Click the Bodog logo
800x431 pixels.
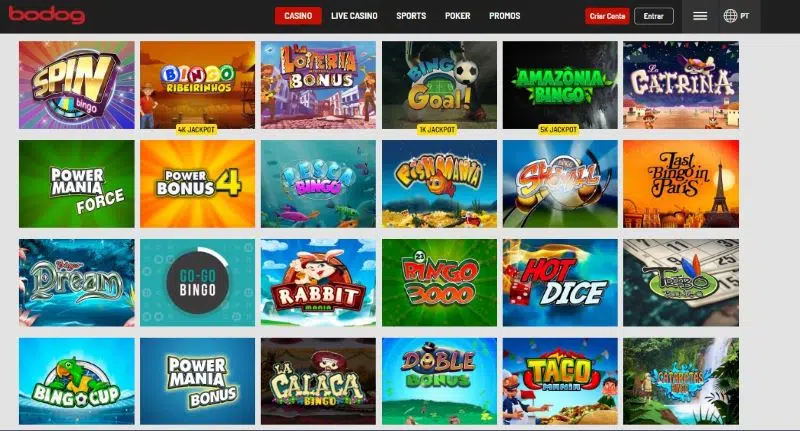(47, 15)
